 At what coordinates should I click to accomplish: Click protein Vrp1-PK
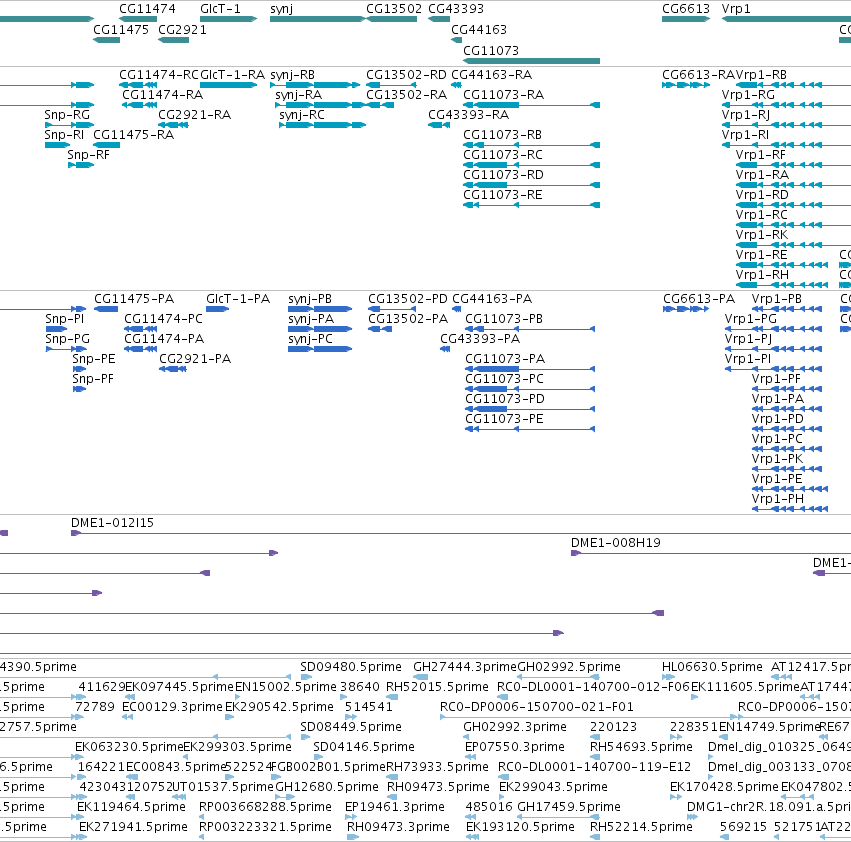pos(777,460)
